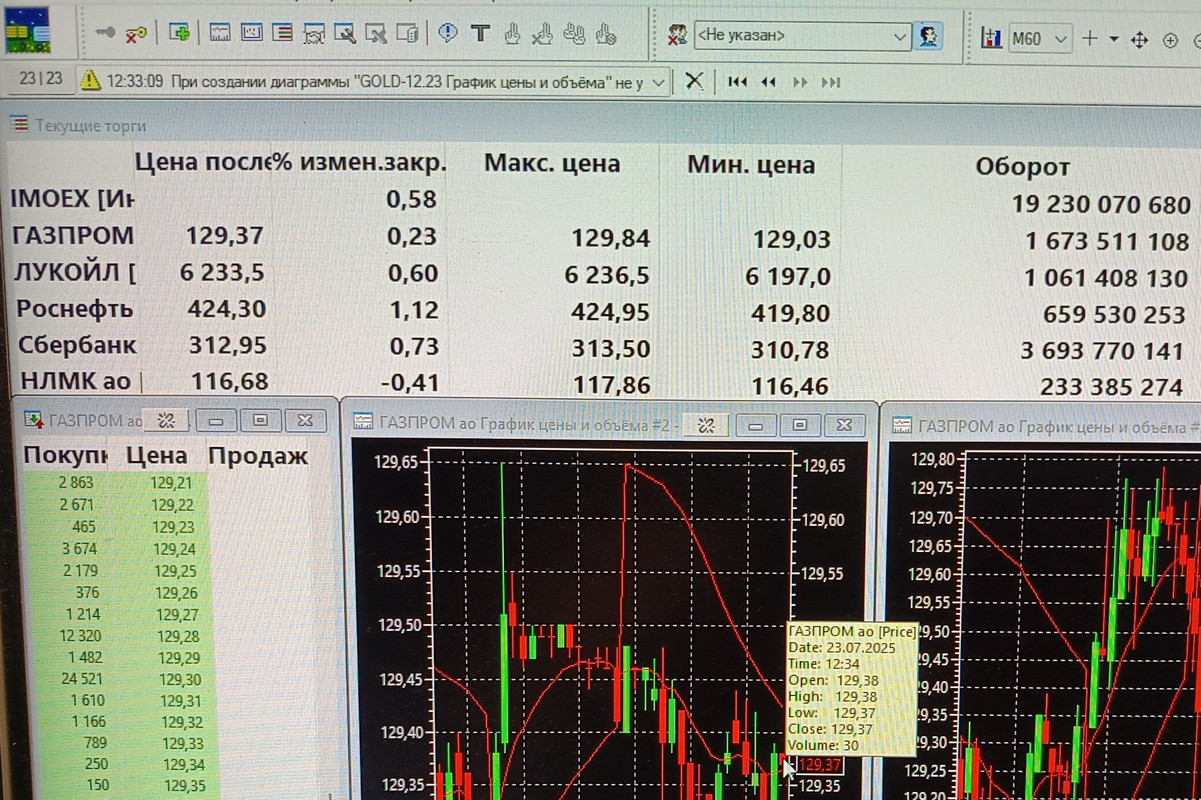Click the grey key connect icon

[x=106, y=34]
